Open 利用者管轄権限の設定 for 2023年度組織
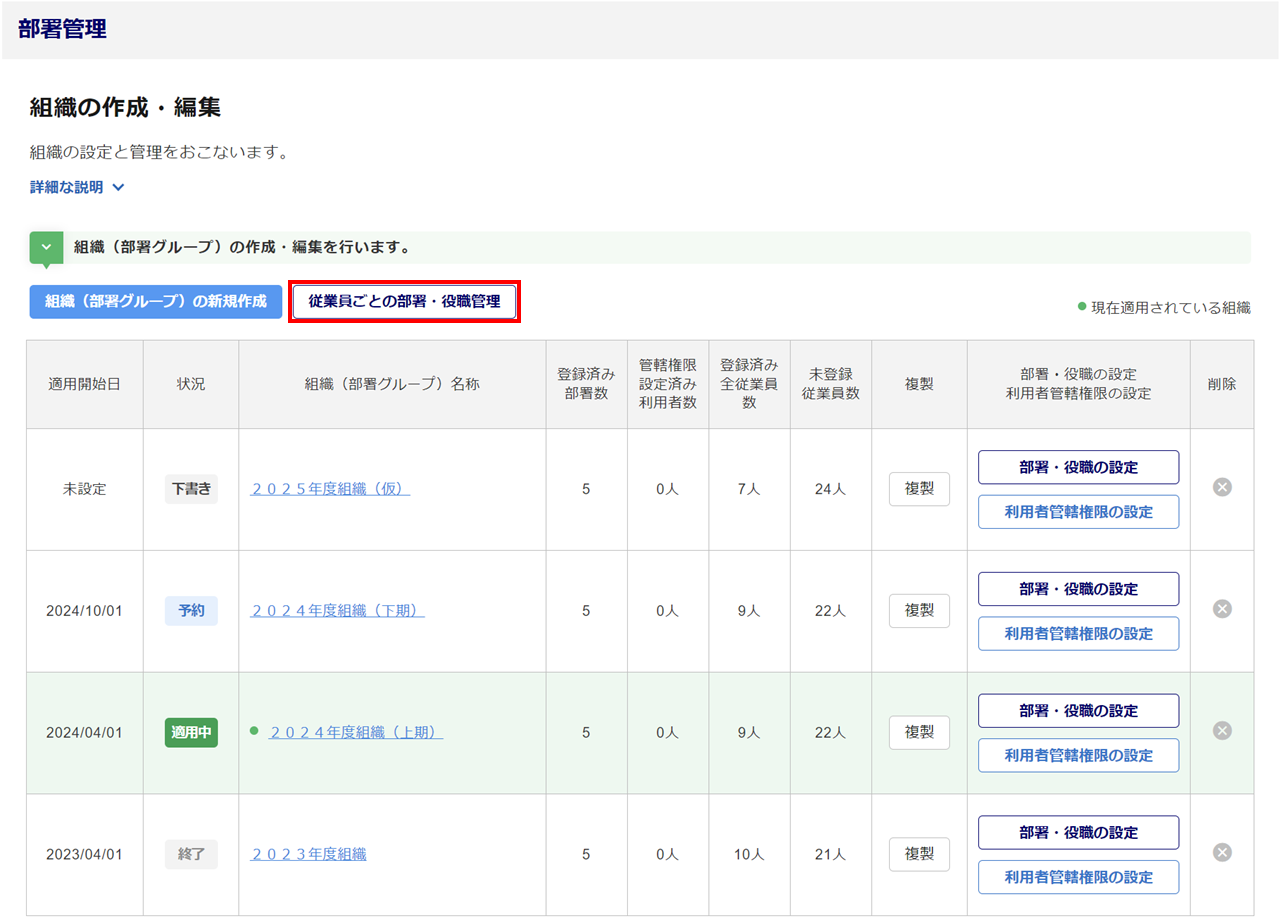Screen dimensions: 1282x921 pyautogui.click(x=1078, y=877)
